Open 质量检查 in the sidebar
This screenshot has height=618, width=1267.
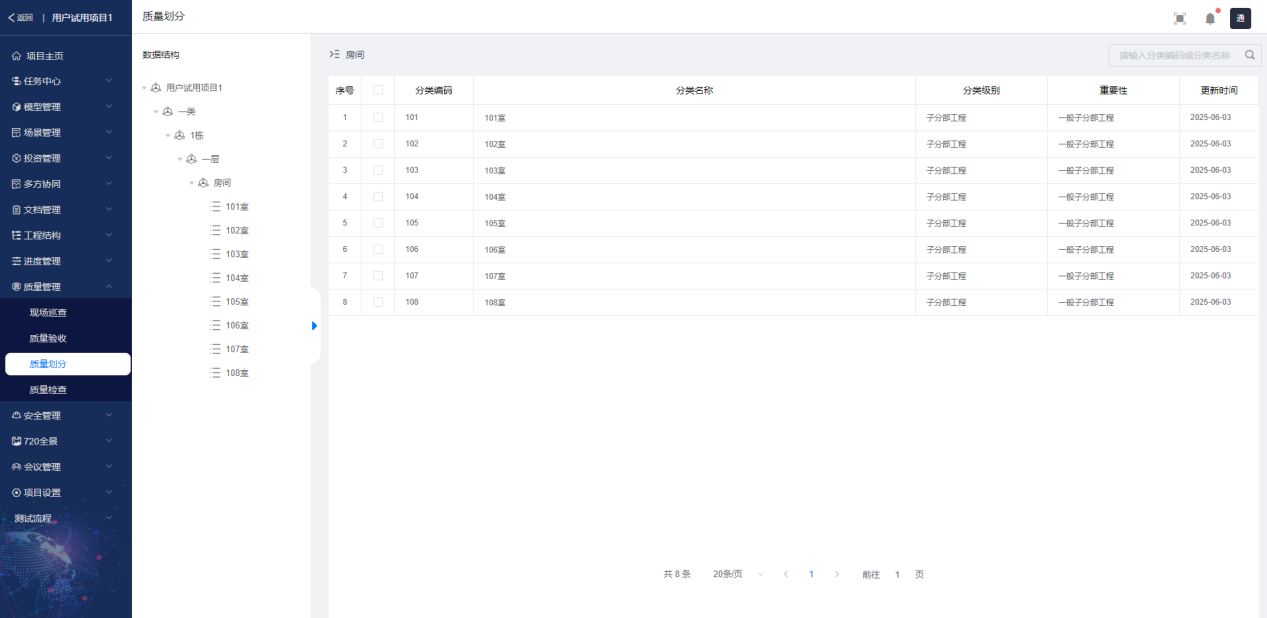pyautogui.click(x=48, y=389)
